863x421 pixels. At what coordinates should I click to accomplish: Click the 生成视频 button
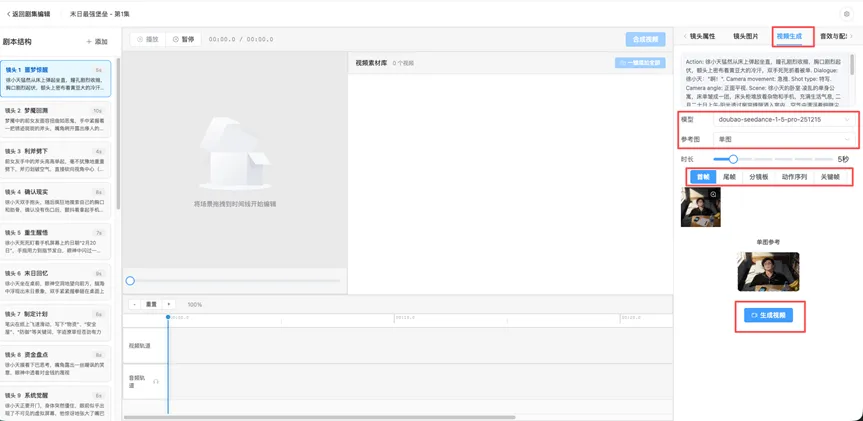768,315
